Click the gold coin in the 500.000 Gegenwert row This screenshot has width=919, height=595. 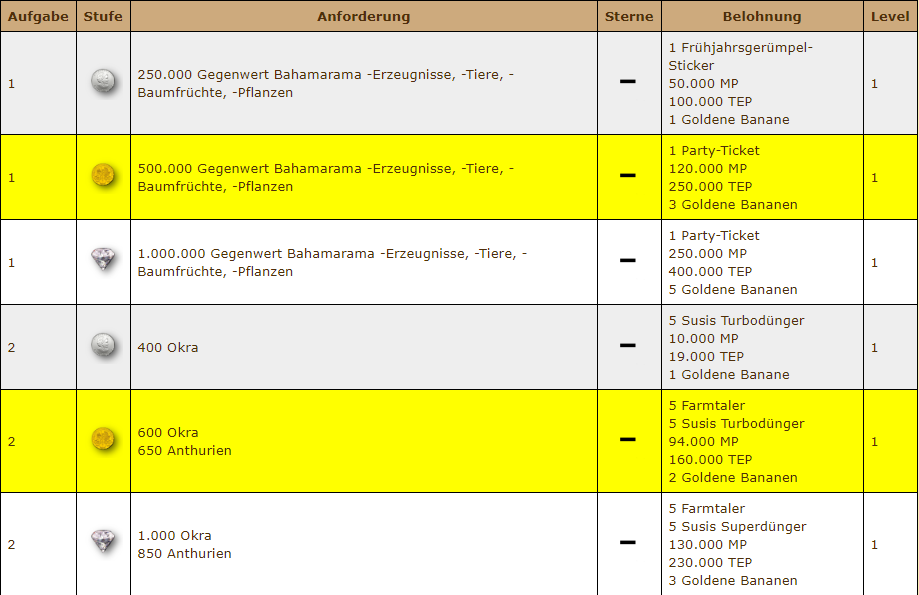[103, 175]
